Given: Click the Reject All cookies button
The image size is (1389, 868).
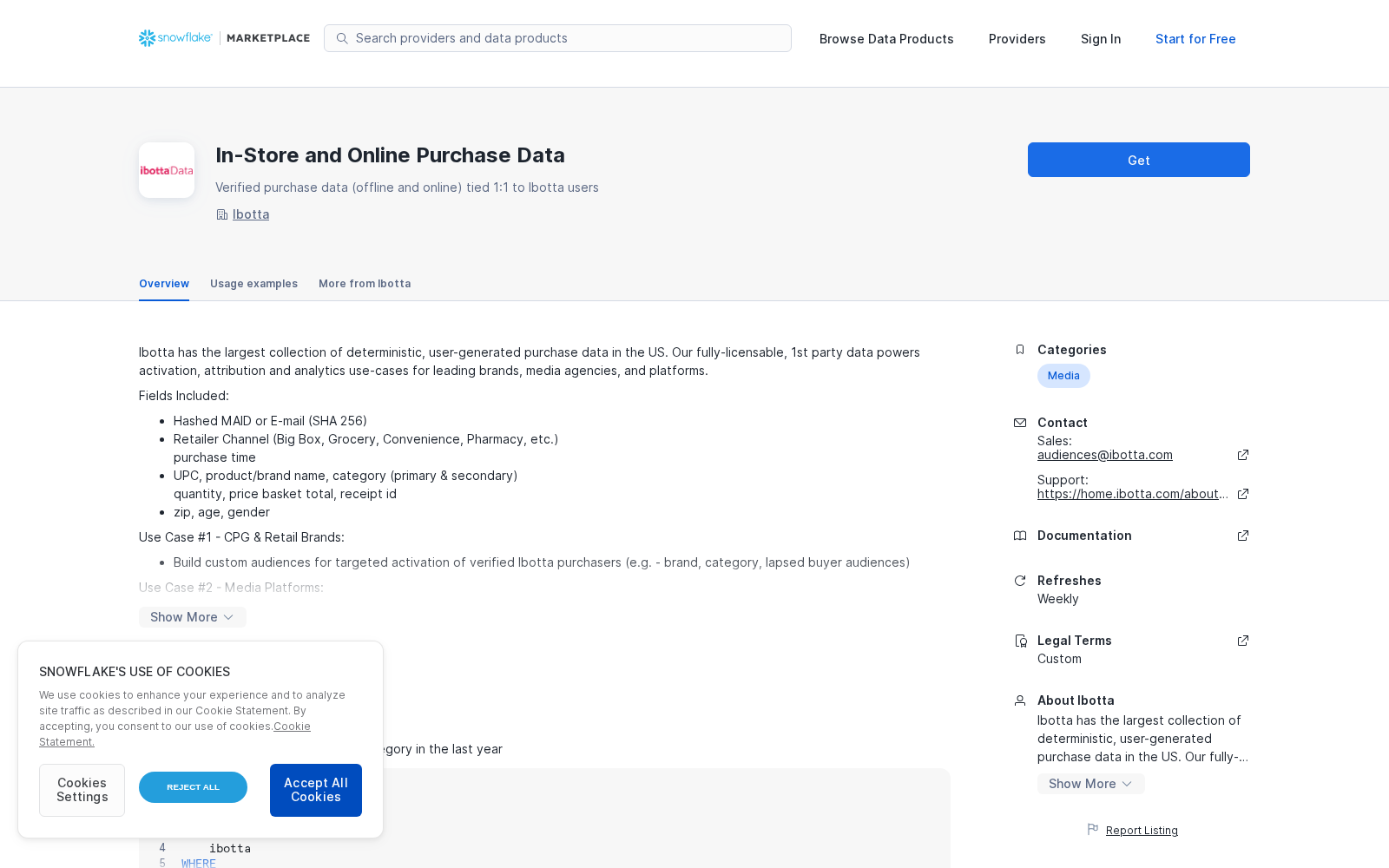Looking at the screenshot, I should coord(193,787).
